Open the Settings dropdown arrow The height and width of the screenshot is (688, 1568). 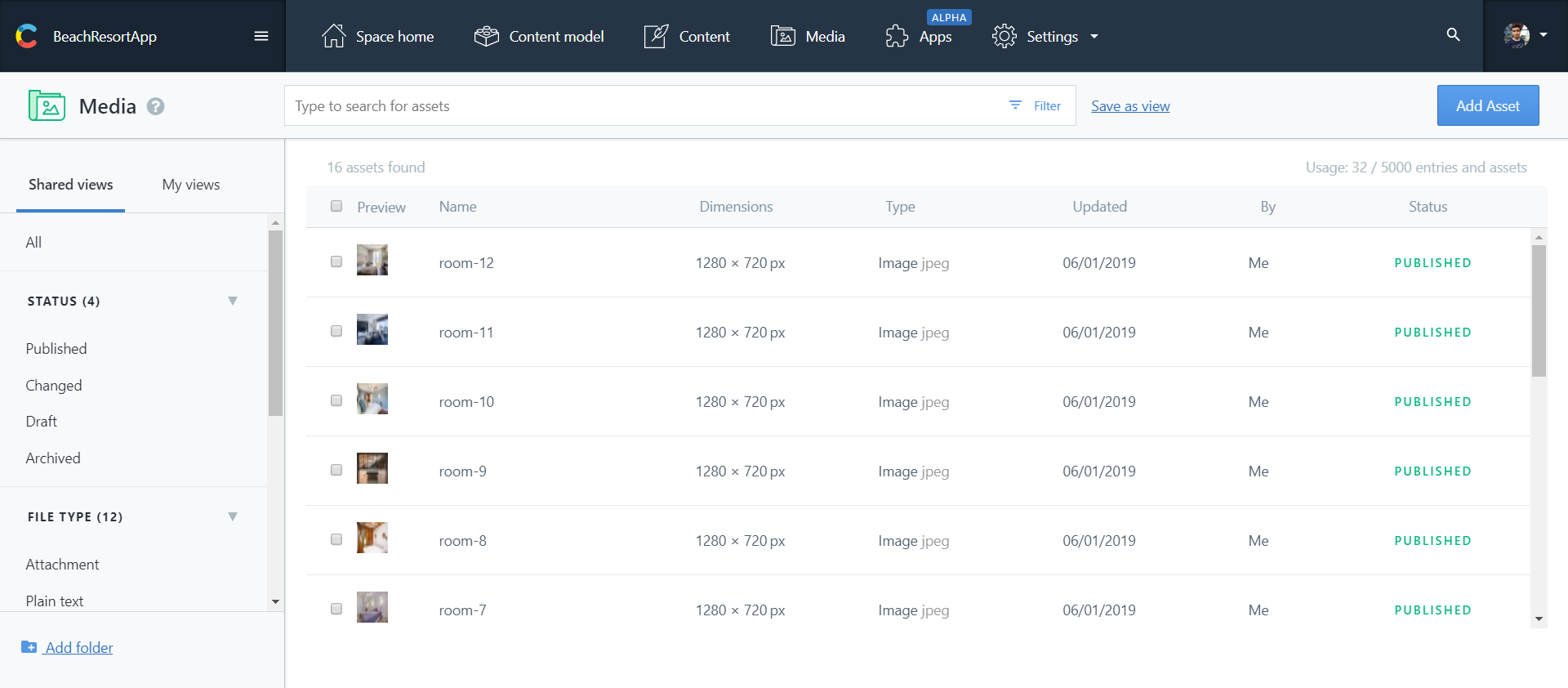click(x=1094, y=37)
